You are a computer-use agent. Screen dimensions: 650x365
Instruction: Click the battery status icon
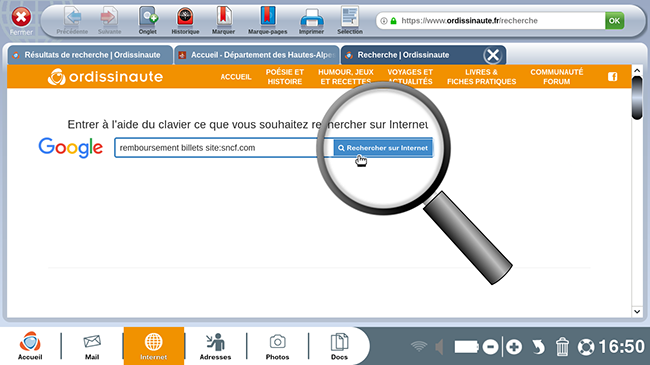click(x=466, y=347)
